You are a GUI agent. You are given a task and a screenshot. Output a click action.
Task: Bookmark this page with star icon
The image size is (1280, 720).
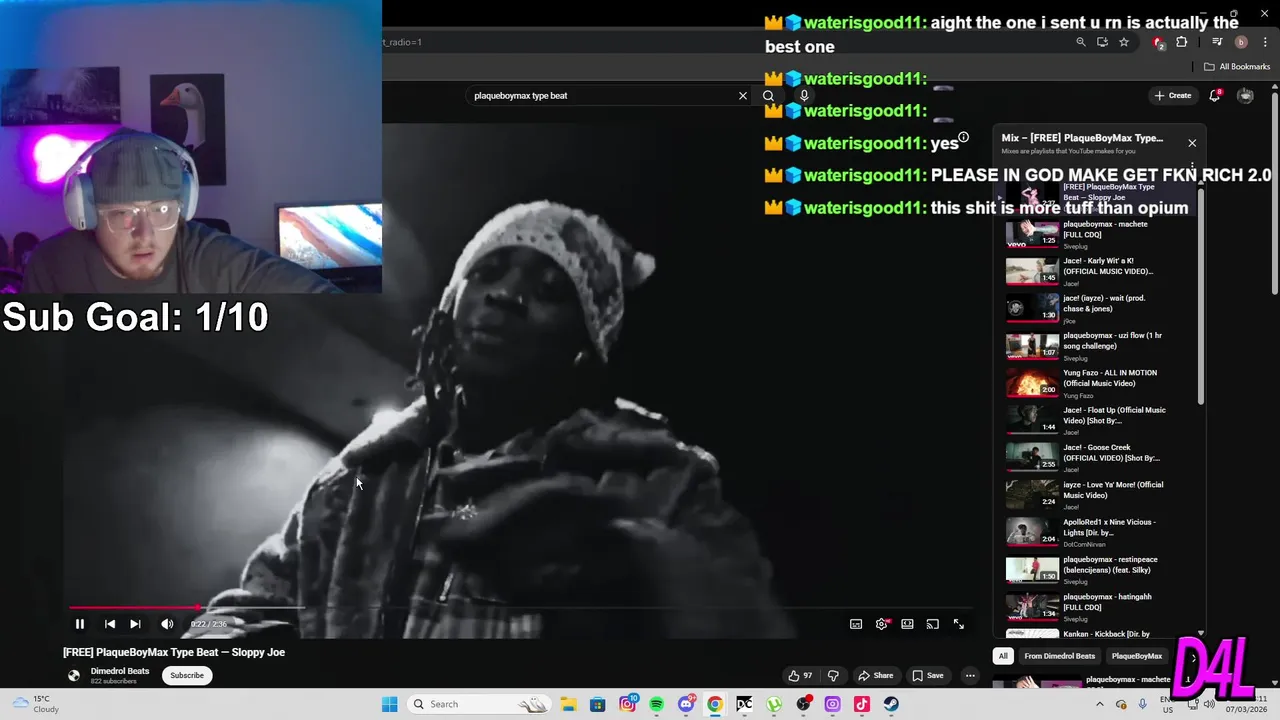1124,42
